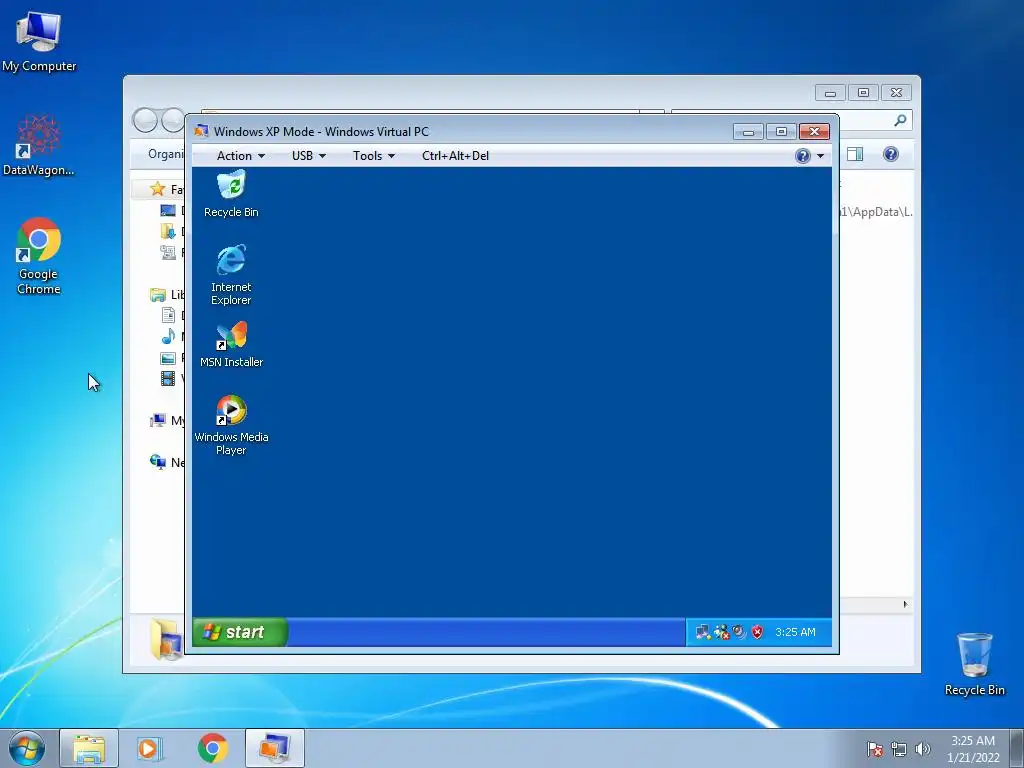Launch Internet Explorer inside XP Mode
Image resolution: width=1024 pixels, height=768 pixels.
(231, 274)
